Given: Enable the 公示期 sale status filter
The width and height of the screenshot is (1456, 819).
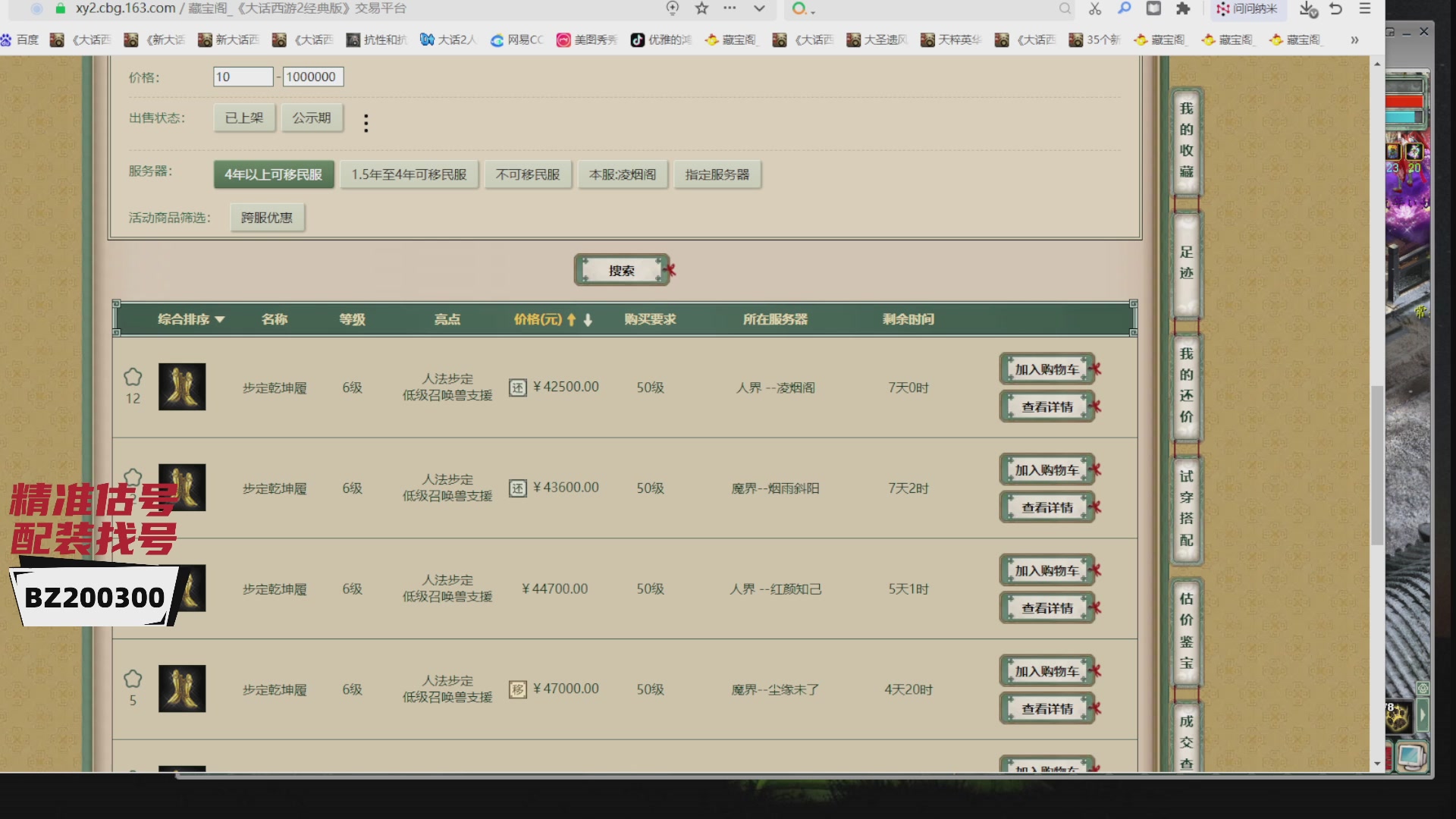Looking at the screenshot, I should 312,118.
